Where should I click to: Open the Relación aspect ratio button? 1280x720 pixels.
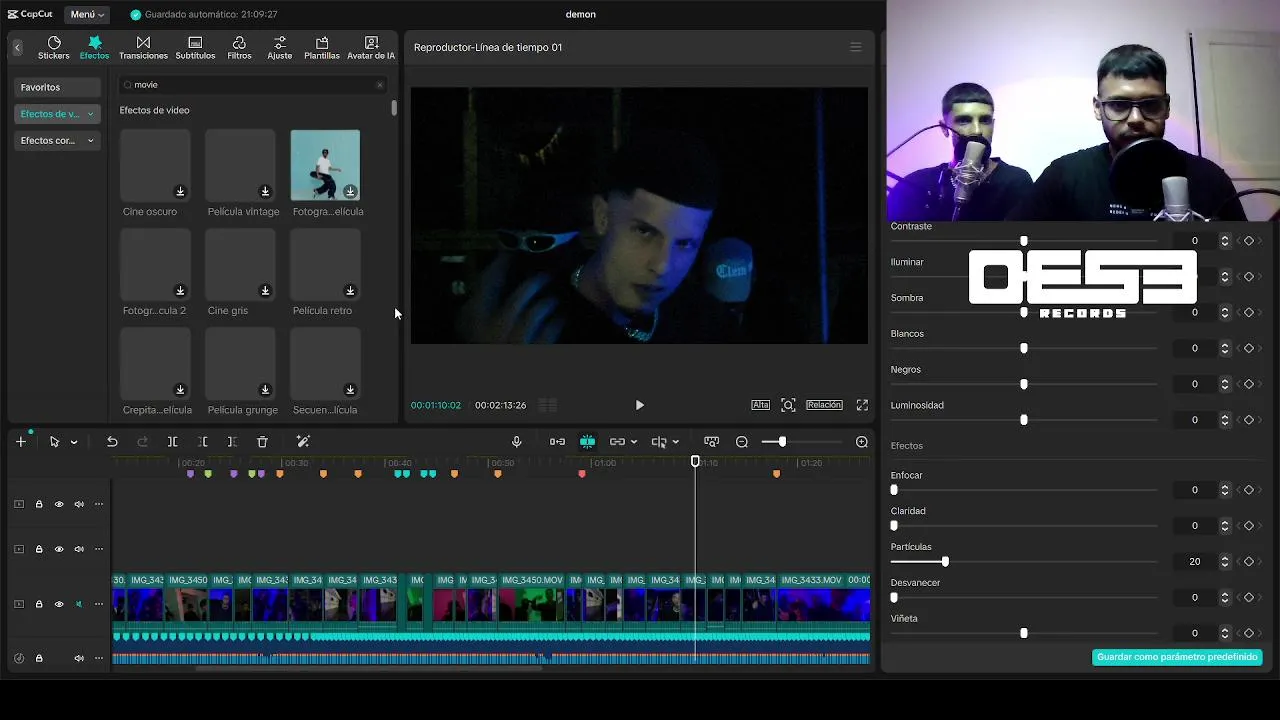(824, 405)
